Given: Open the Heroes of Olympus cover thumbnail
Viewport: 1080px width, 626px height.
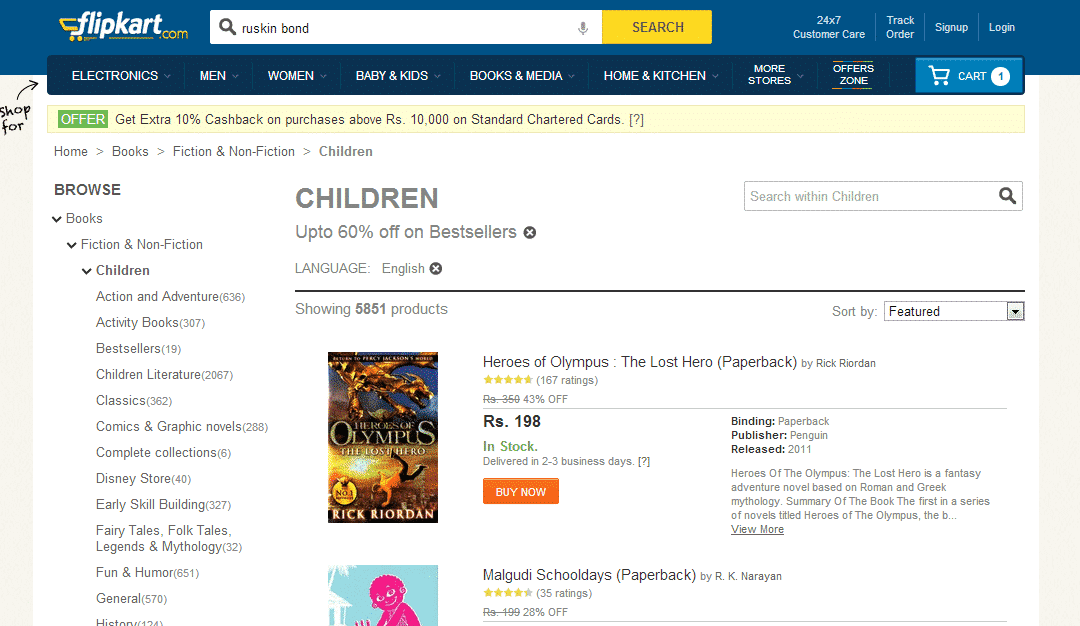Looking at the screenshot, I should pos(383,437).
